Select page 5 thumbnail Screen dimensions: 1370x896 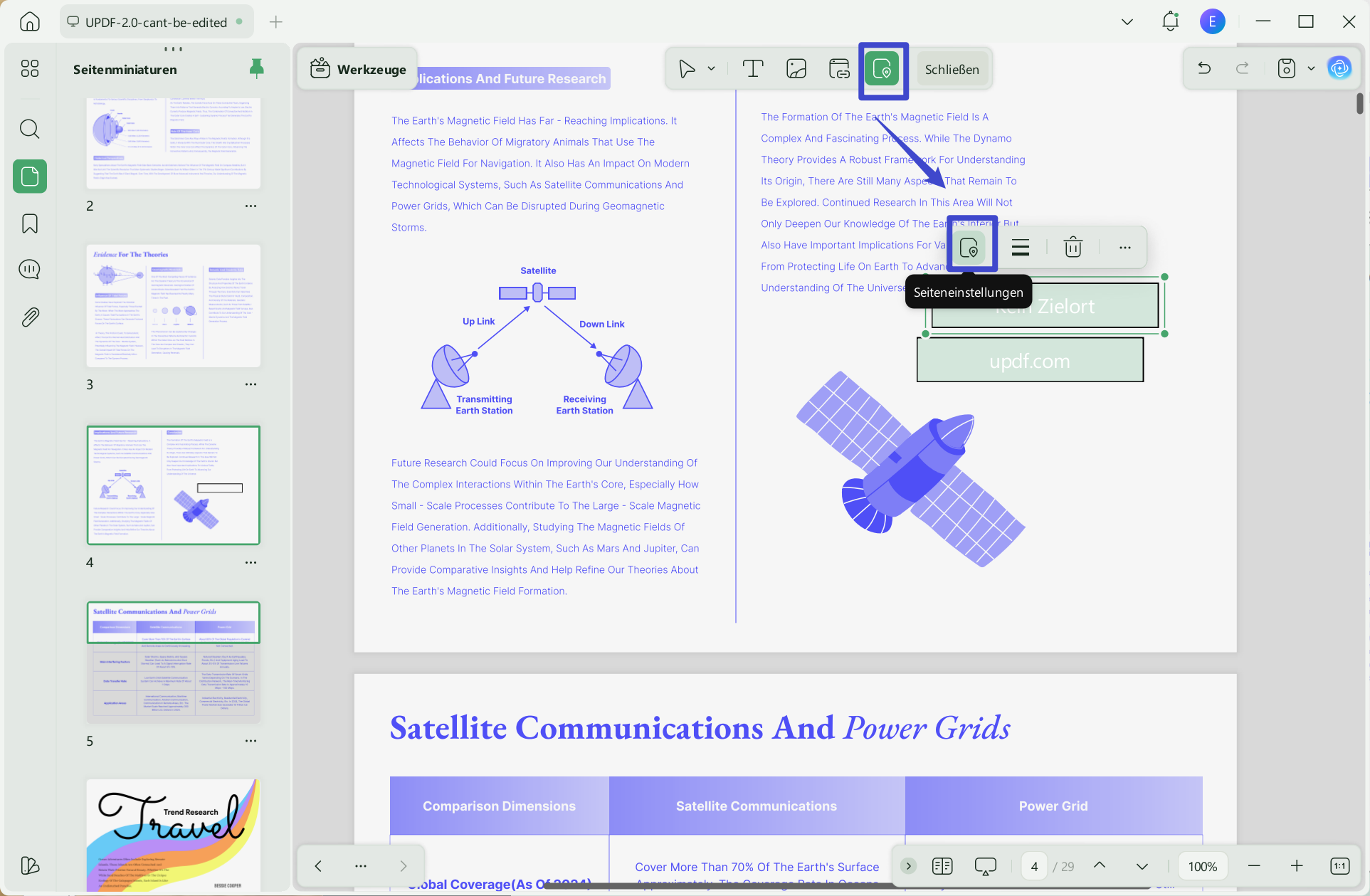coord(173,662)
